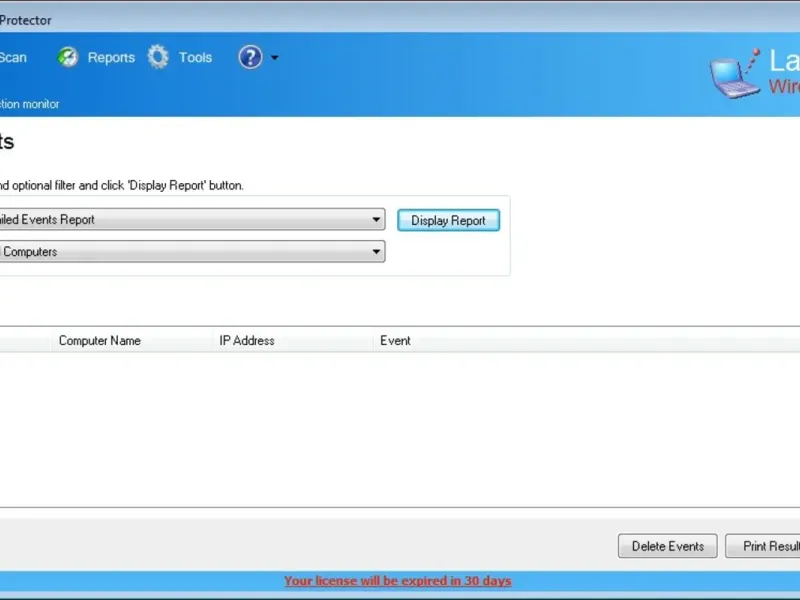Click the Display Report button

pyautogui.click(x=448, y=220)
